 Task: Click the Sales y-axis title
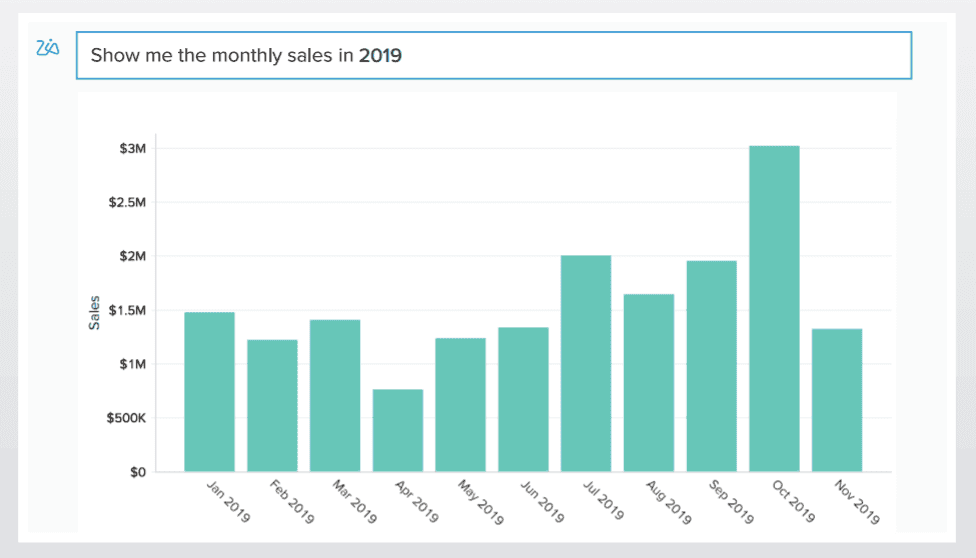(94, 313)
